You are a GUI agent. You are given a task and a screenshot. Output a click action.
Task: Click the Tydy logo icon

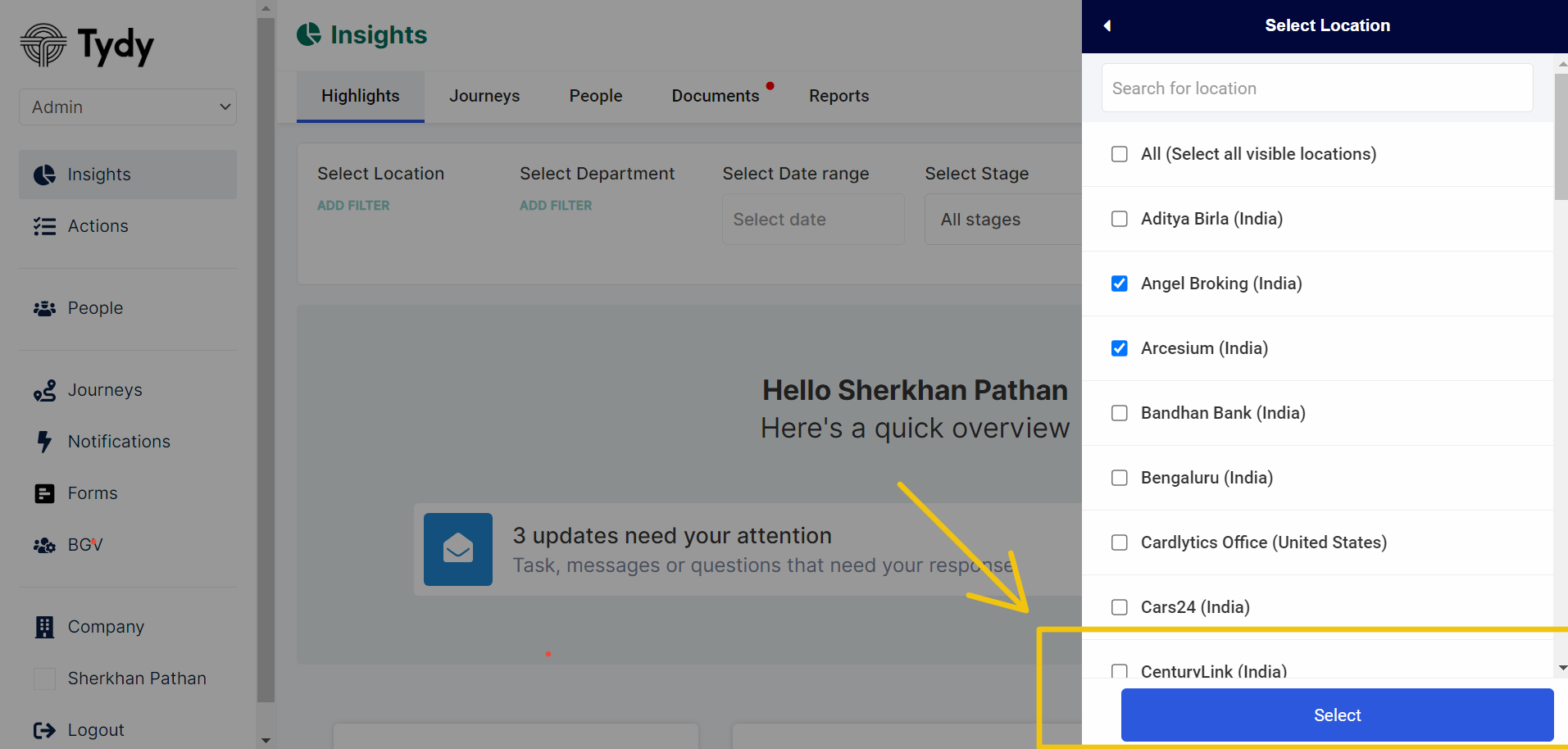(43, 45)
